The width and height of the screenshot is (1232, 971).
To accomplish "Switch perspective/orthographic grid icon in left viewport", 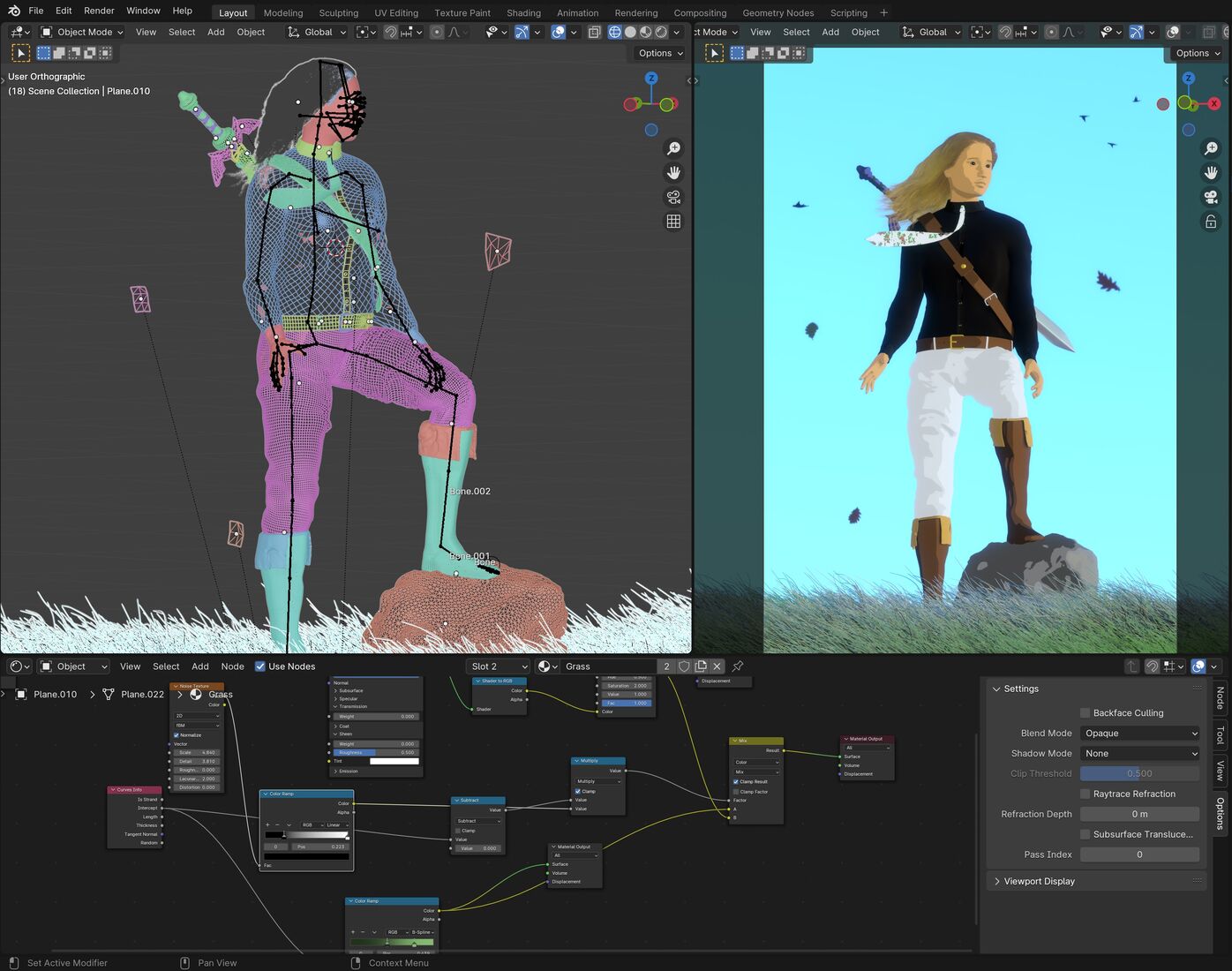I will pyautogui.click(x=673, y=222).
